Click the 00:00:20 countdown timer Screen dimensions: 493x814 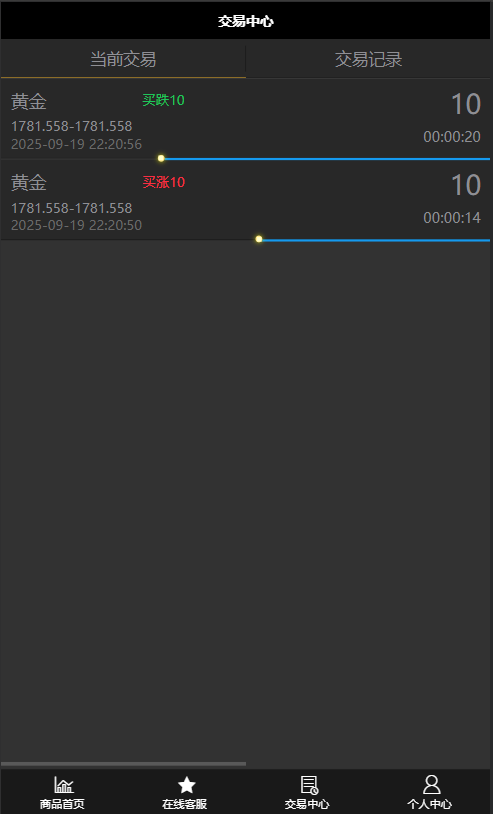pos(451,137)
